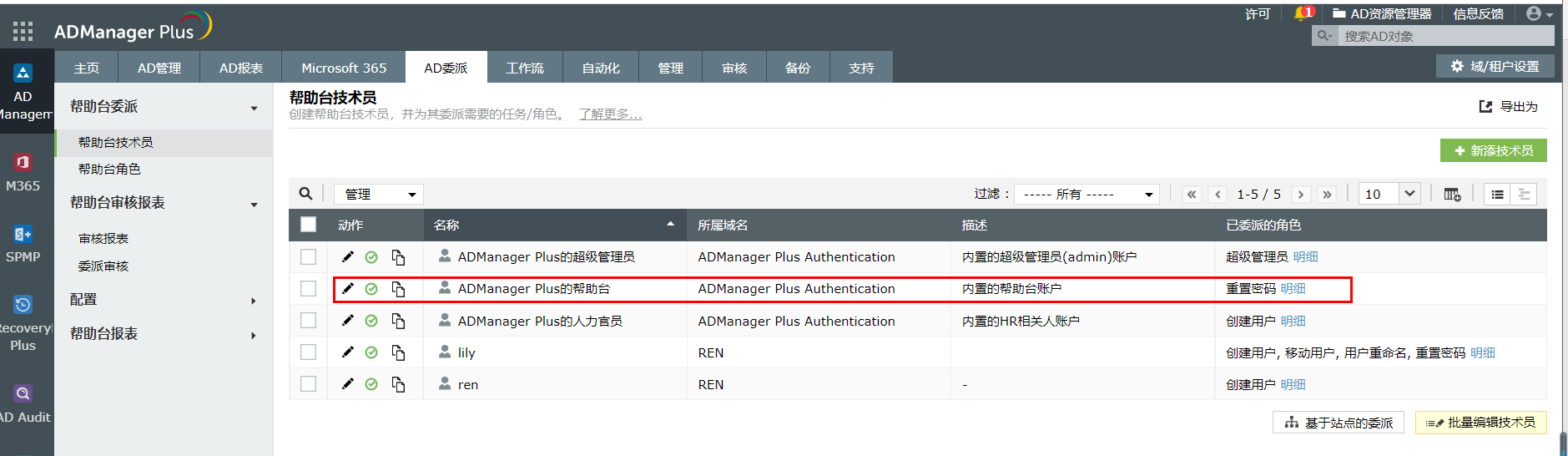Open AD Management module in sidebar
This screenshot has width=1568, height=456.
click(23, 93)
